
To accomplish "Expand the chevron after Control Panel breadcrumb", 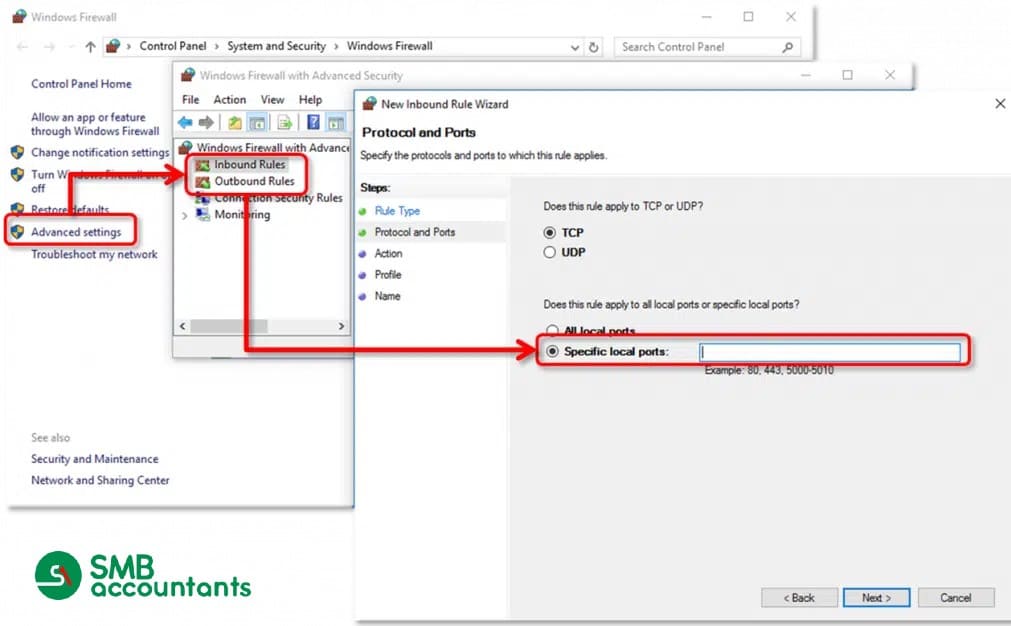I will [217, 46].
